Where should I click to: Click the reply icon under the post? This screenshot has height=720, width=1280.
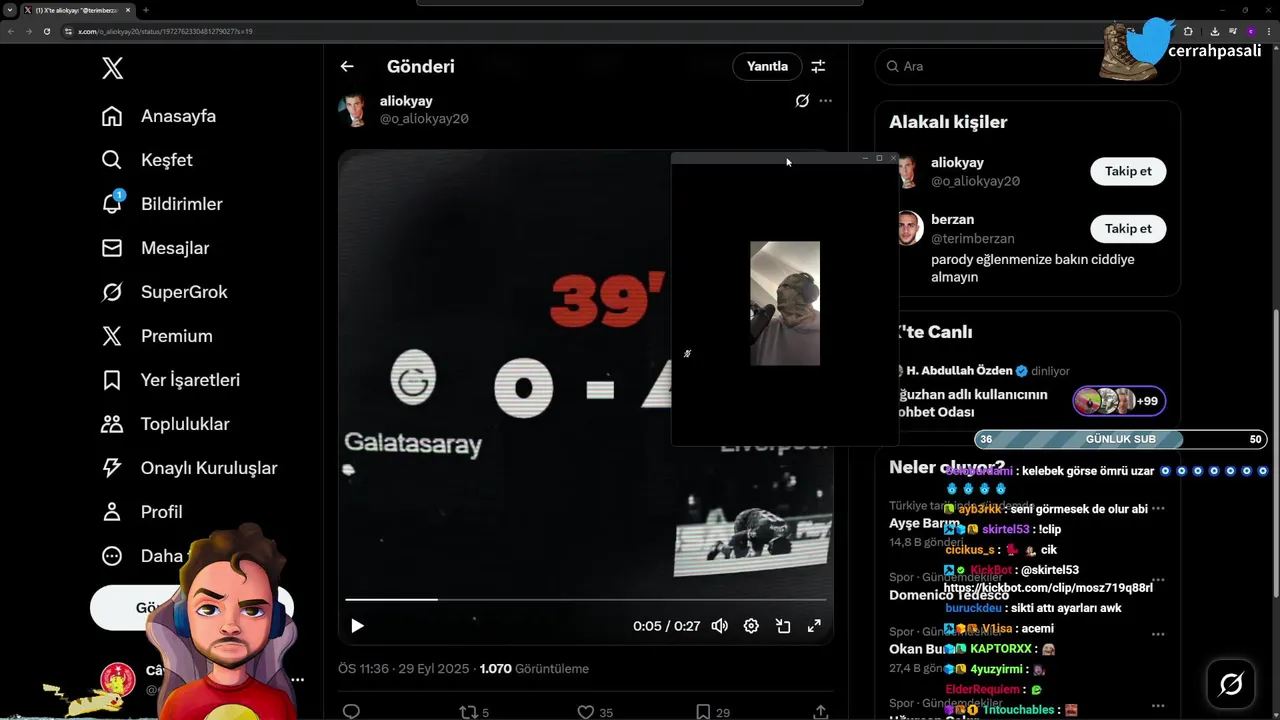click(x=351, y=712)
